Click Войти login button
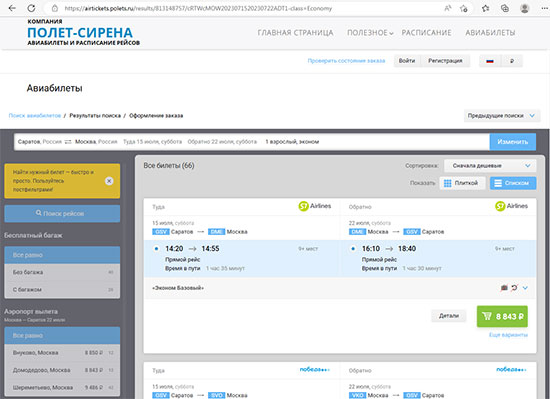The width and height of the screenshot is (550, 399). pyautogui.click(x=407, y=61)
